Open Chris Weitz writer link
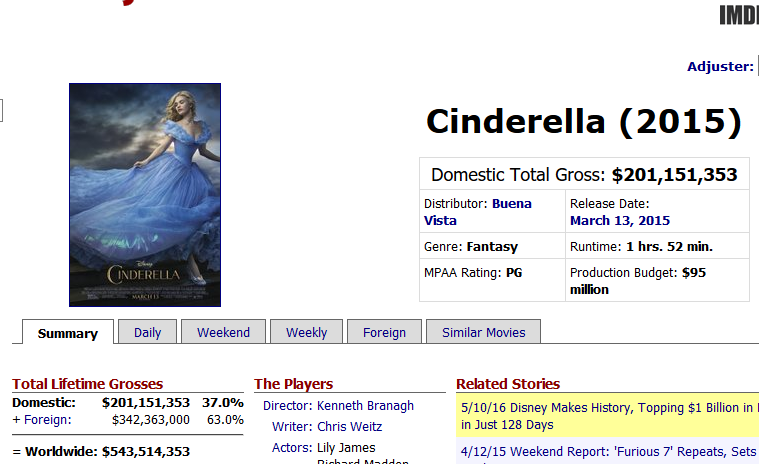Screen dimensions: 759x464 pos(349,427)
